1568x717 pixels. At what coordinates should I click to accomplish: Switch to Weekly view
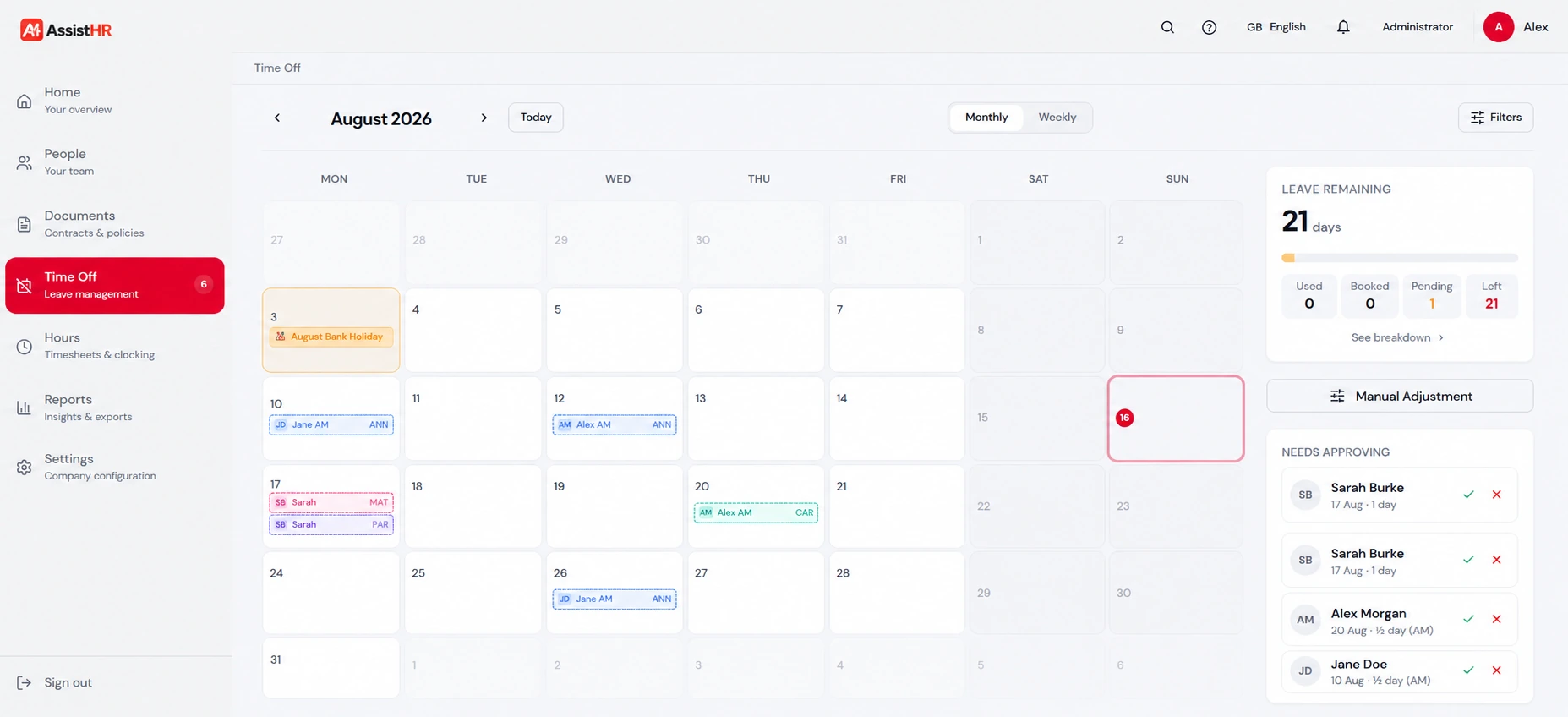1057,118
